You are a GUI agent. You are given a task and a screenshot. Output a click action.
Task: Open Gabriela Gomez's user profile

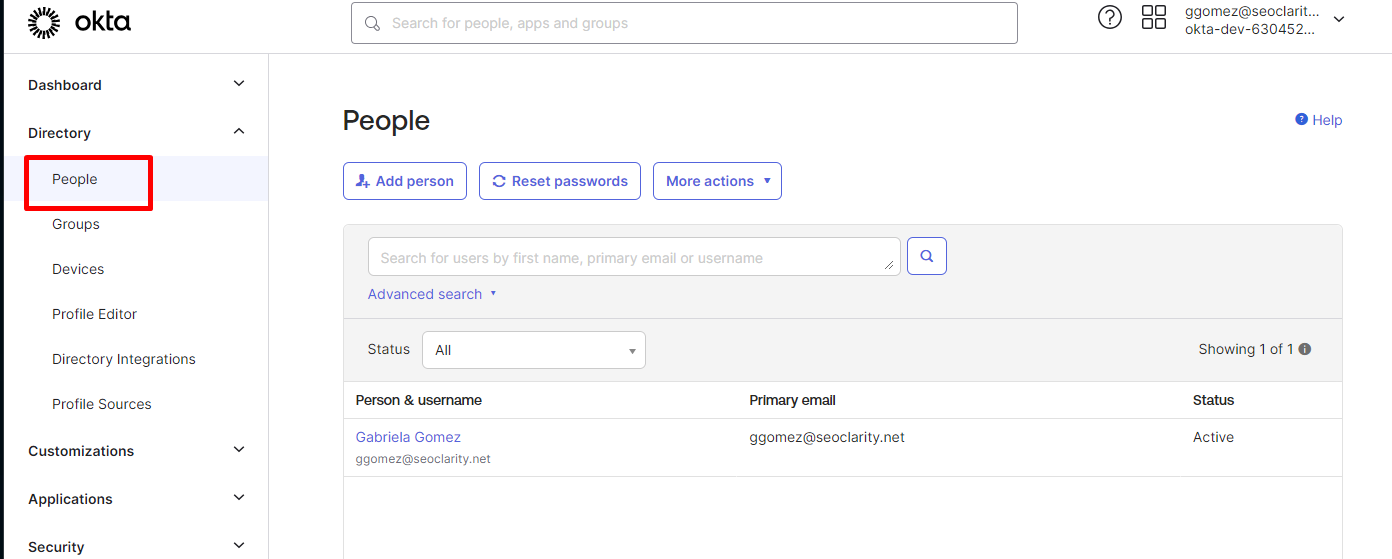coord(408,437)
